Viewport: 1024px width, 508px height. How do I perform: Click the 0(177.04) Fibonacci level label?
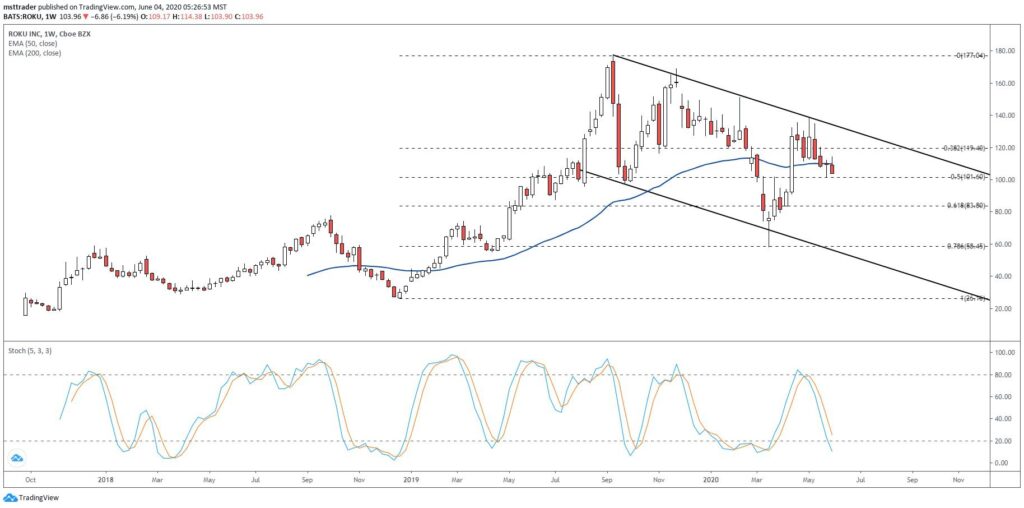[x=970, y=56]
